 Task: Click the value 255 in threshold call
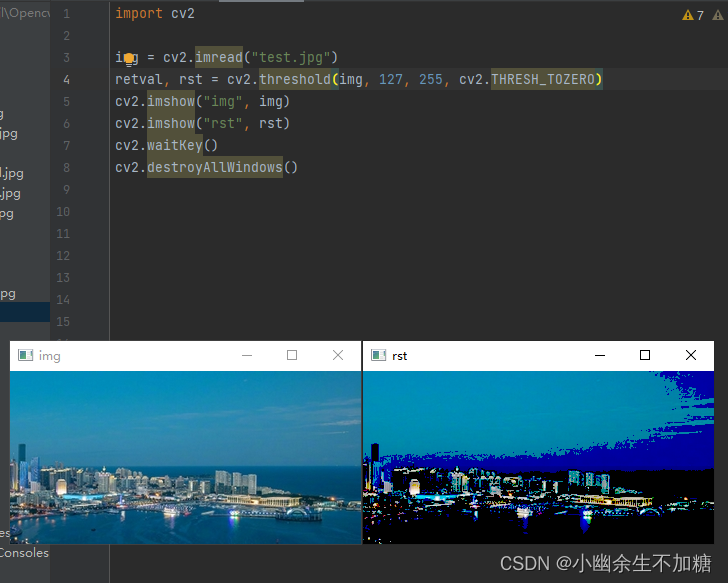(x=430, y=79)
